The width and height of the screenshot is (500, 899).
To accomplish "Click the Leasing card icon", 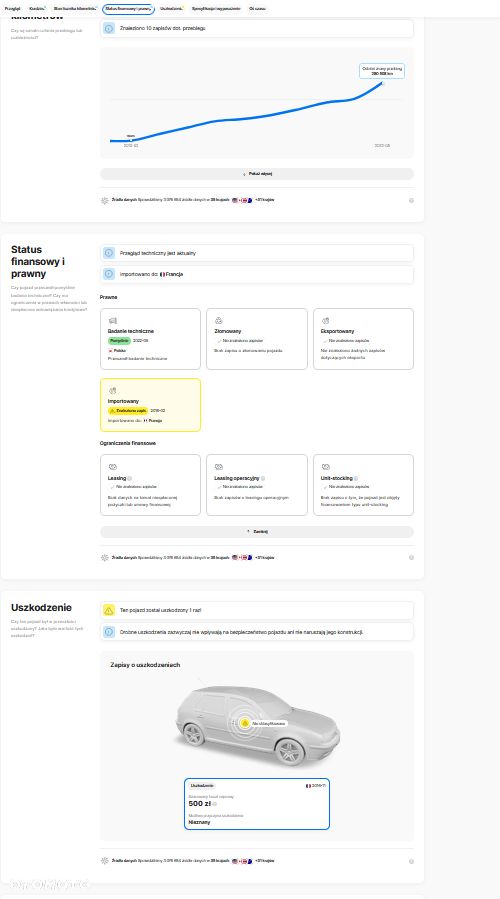I will (x=112, y=467).
